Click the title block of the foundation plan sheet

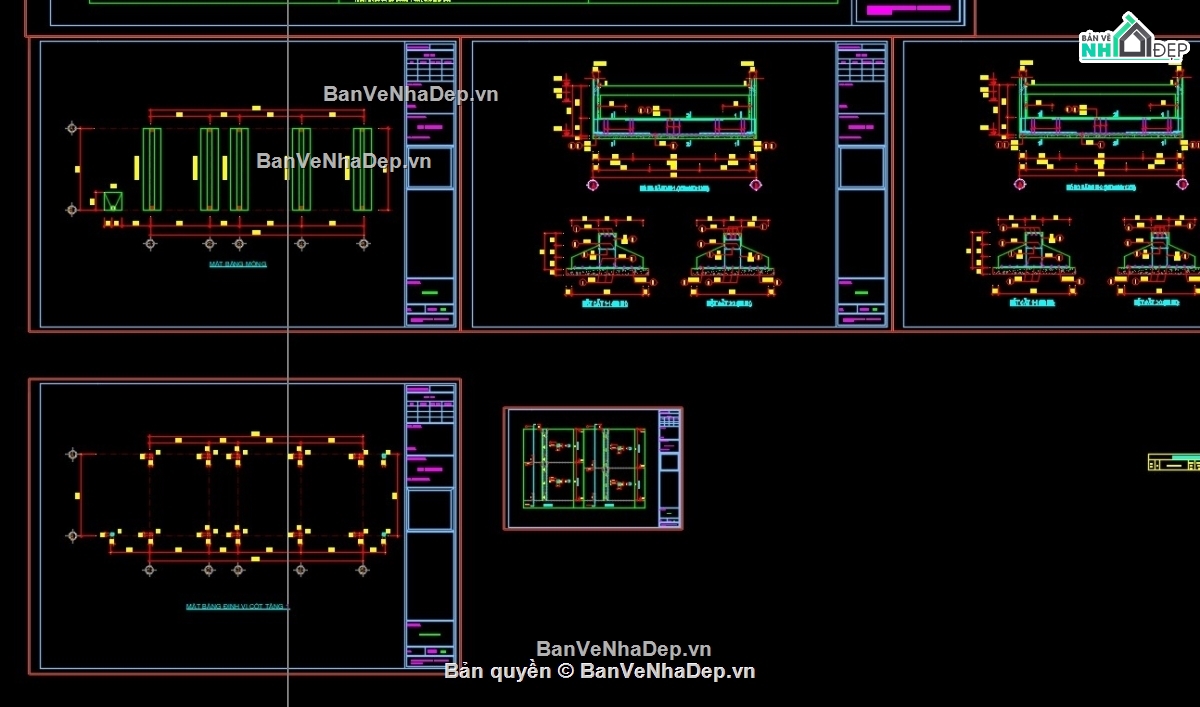[430, 184]
